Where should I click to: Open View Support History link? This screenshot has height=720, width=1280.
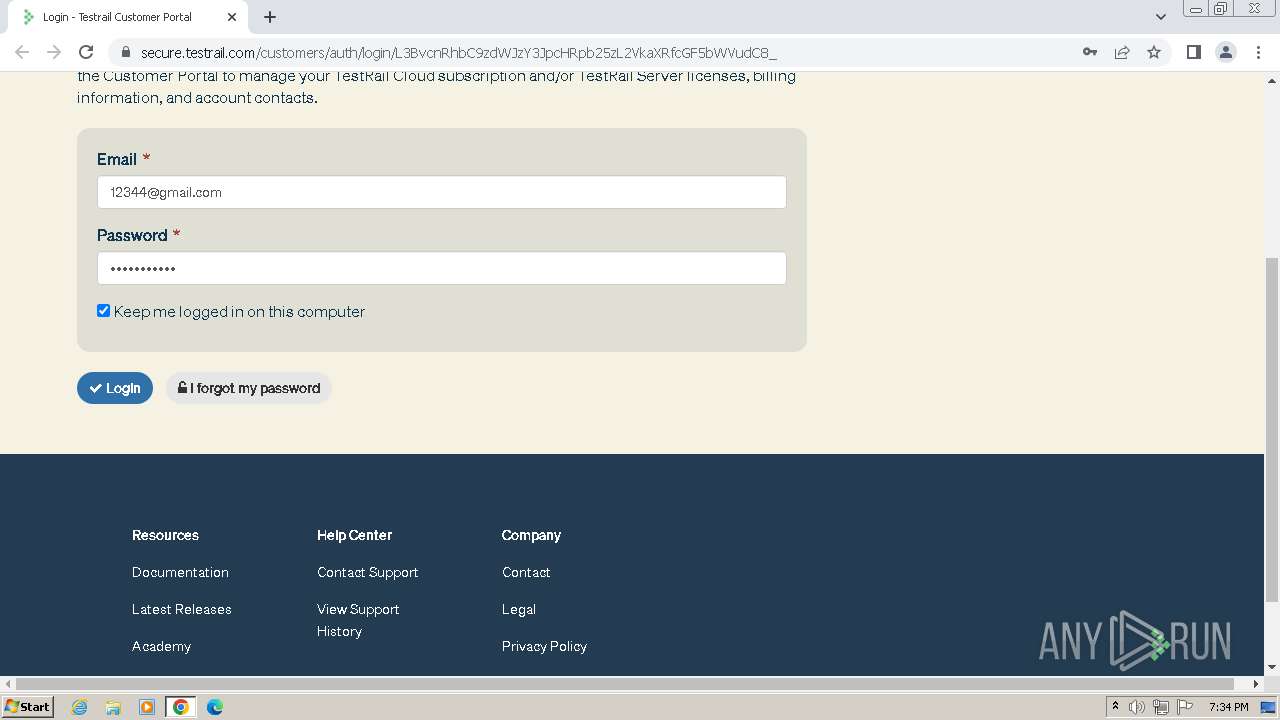pos(358,620)
